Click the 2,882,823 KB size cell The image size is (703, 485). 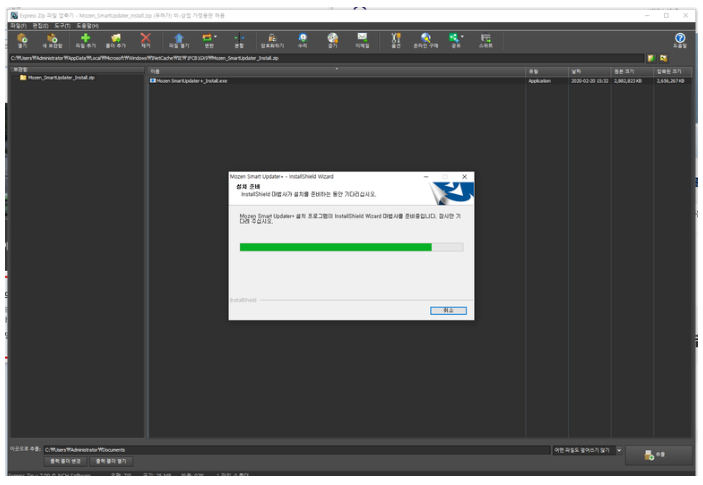click(628, 81)
